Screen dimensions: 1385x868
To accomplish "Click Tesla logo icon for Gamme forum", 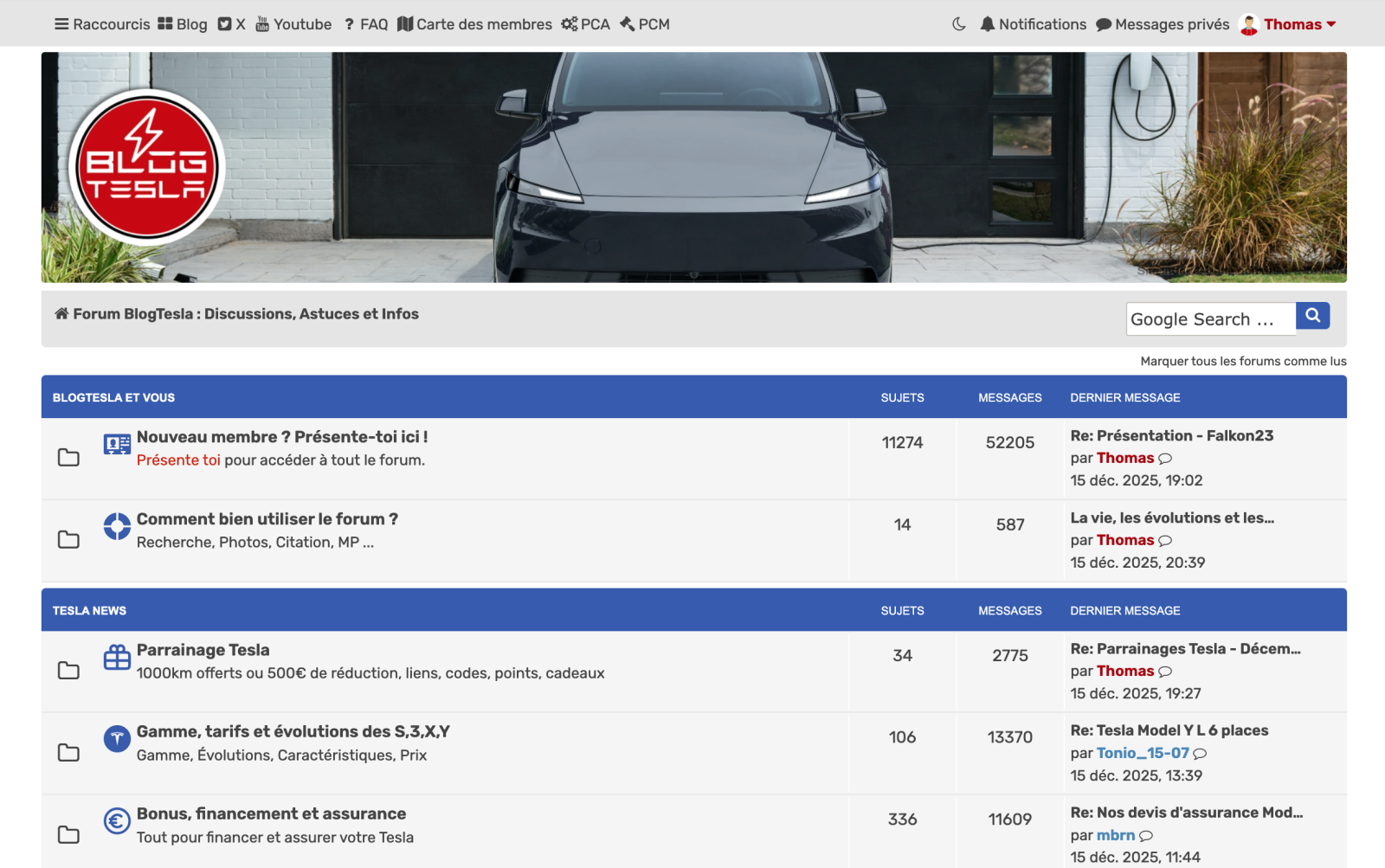I will [x=117, y=739].
